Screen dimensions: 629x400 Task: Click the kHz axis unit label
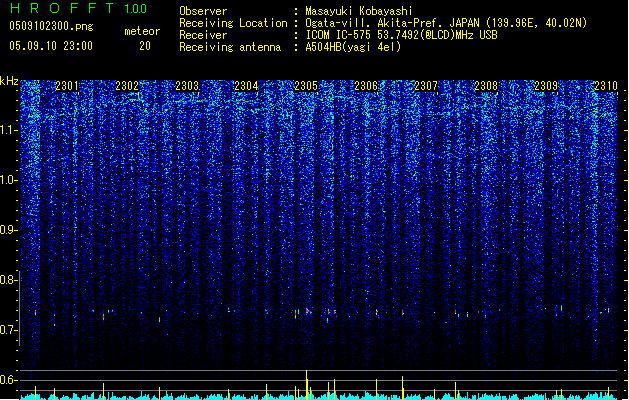pos(9,81)
